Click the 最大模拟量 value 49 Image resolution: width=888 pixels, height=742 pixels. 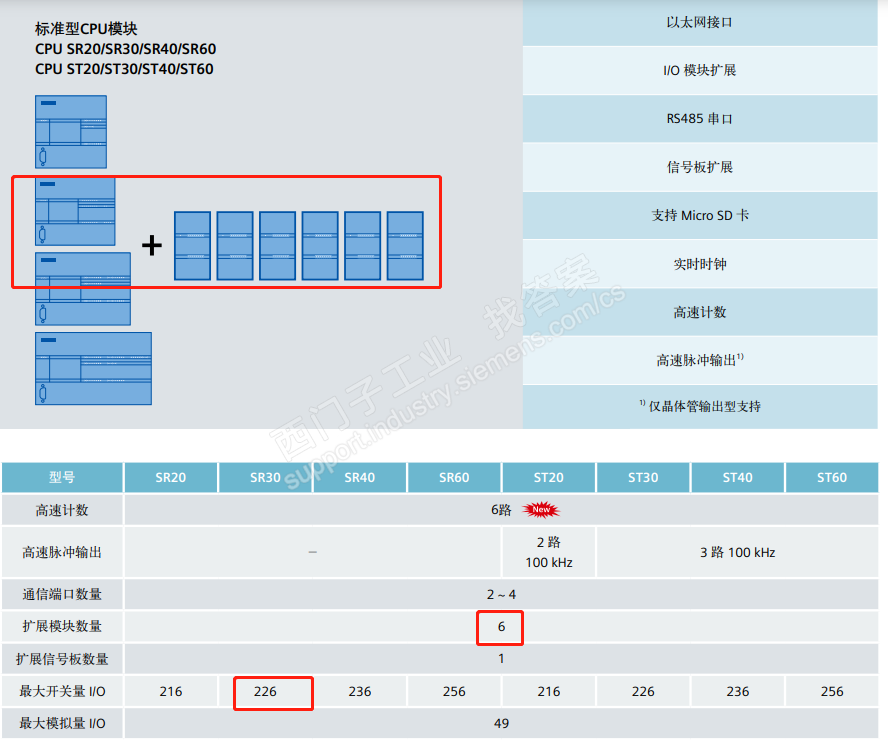coord(501,723)
